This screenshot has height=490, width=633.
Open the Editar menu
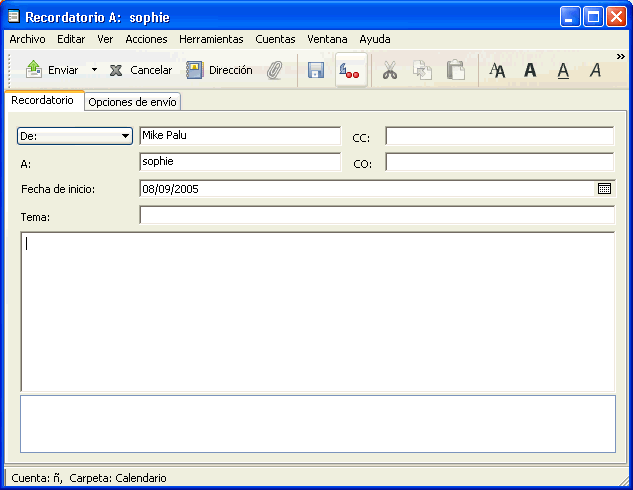pos(71,39)
